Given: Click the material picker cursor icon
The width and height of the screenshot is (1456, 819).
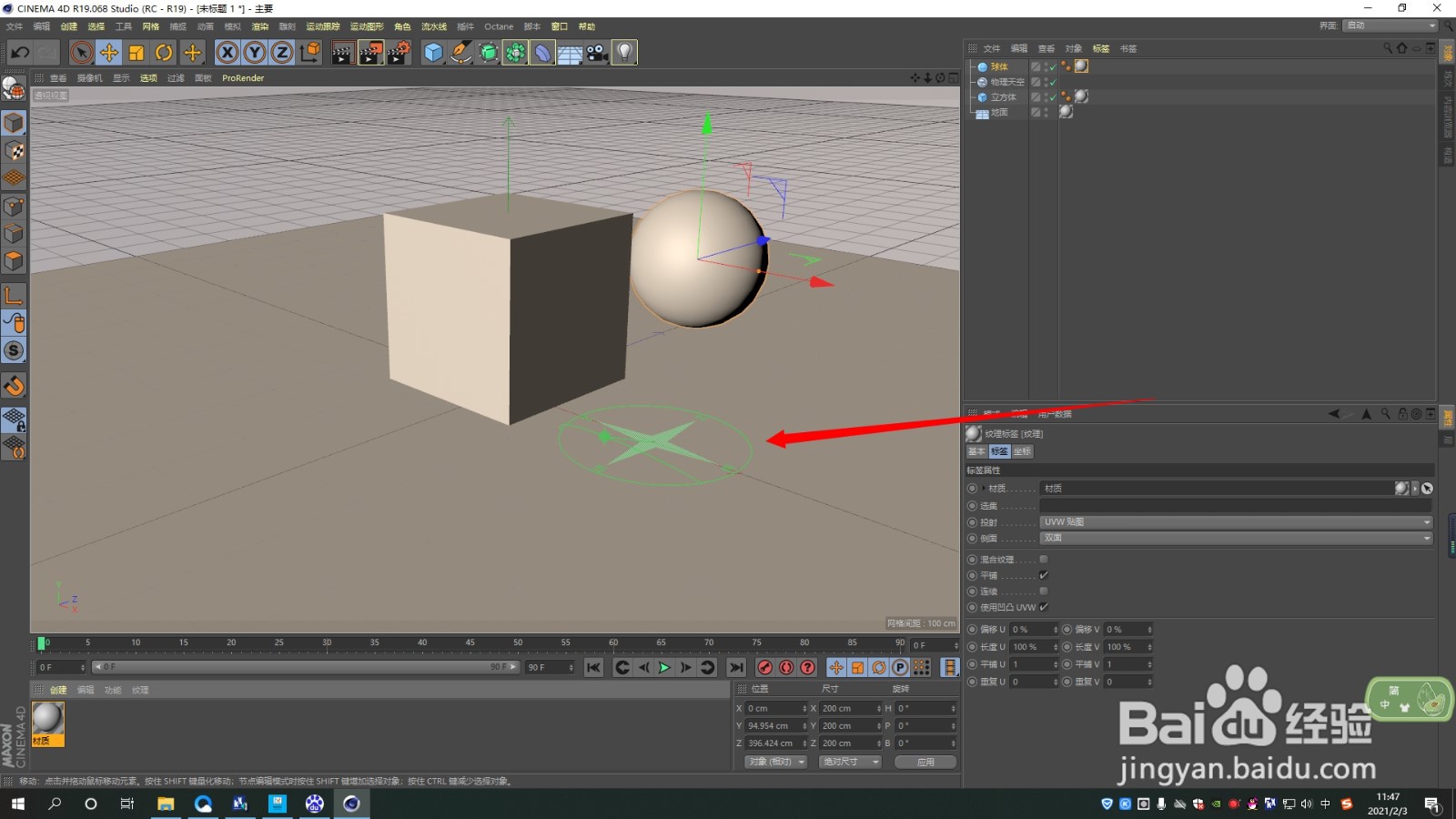Looking at the screenshot, I should click(1427, 489).
